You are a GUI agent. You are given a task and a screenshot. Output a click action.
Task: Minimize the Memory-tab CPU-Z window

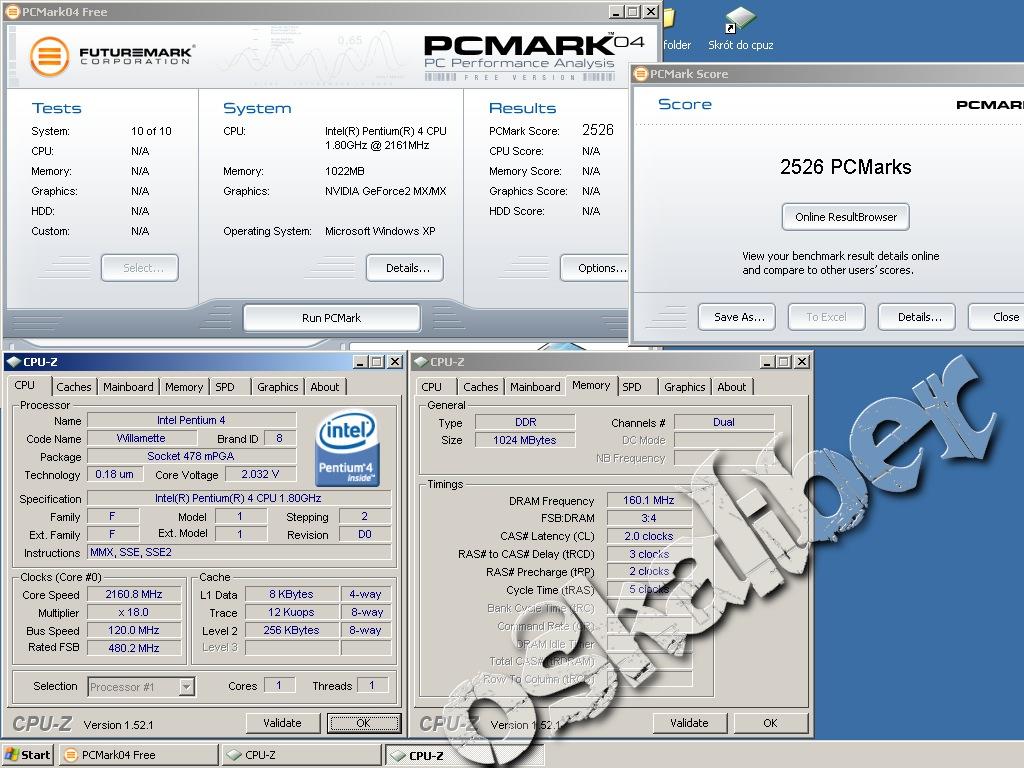click(767, 362)
